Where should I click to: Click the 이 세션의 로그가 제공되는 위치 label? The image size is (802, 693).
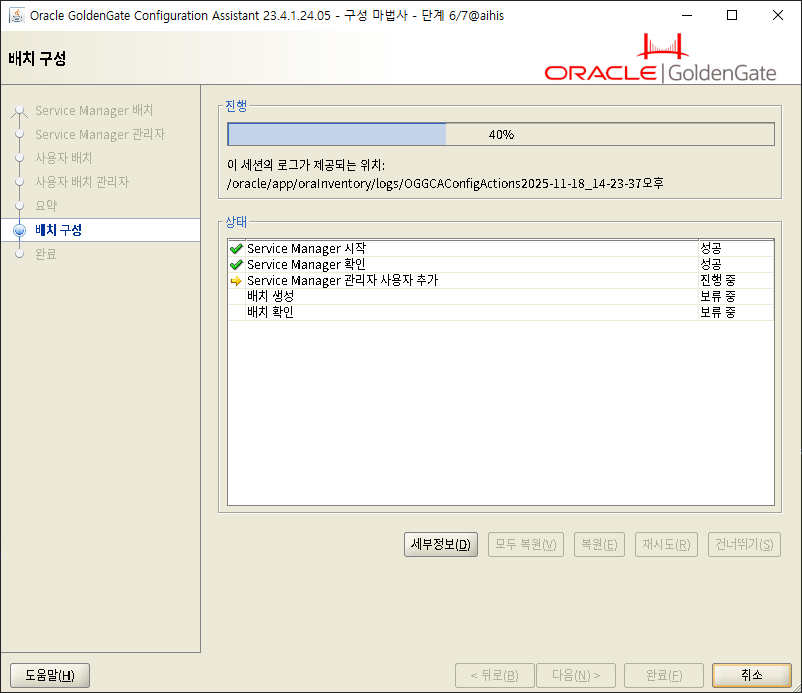(306, 165)
